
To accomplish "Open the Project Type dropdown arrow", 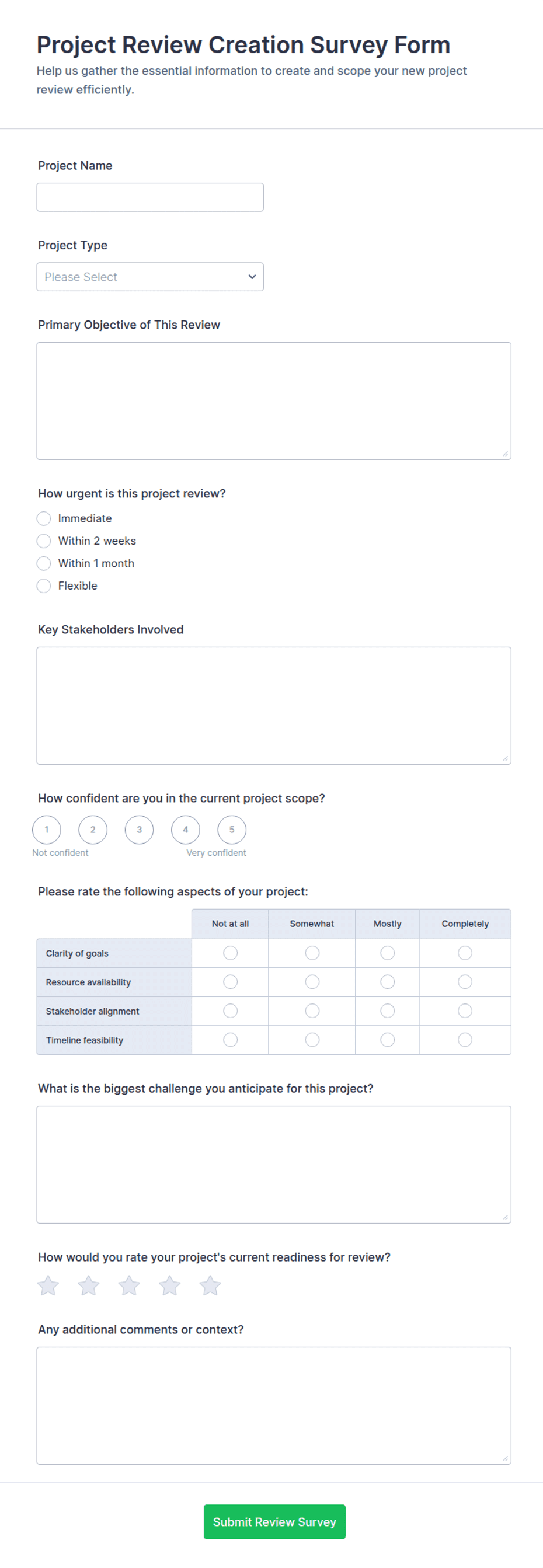I will (252, 277).
